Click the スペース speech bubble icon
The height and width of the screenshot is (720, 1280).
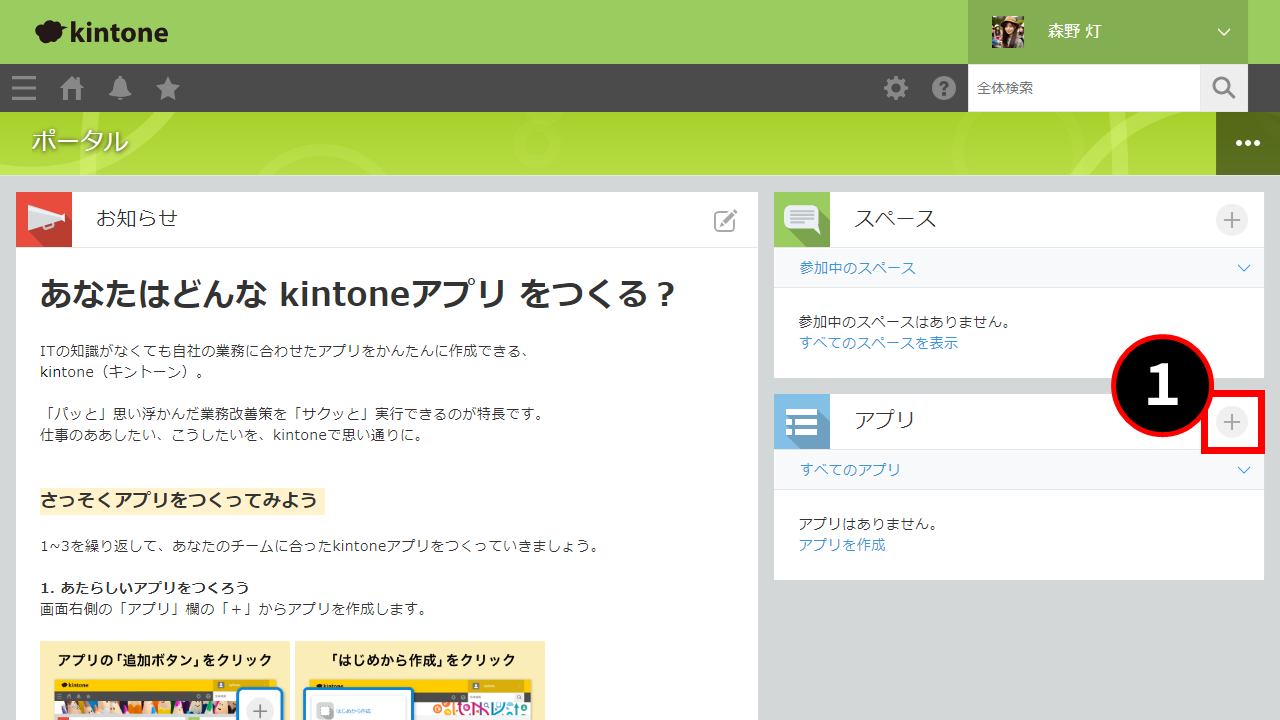(x=802, y=219)
